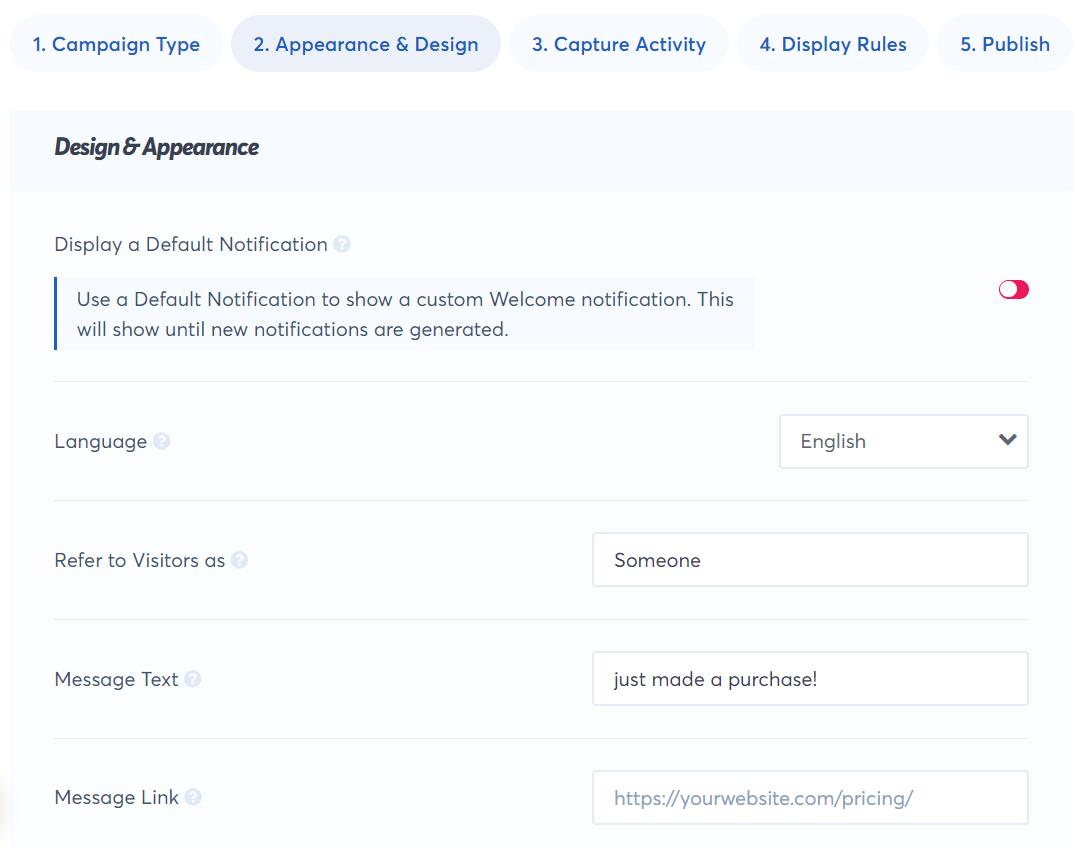Enable the Display a Default Notification toggle
This screenshot has width=1076, height=848.
click(x=1013, y=289)
